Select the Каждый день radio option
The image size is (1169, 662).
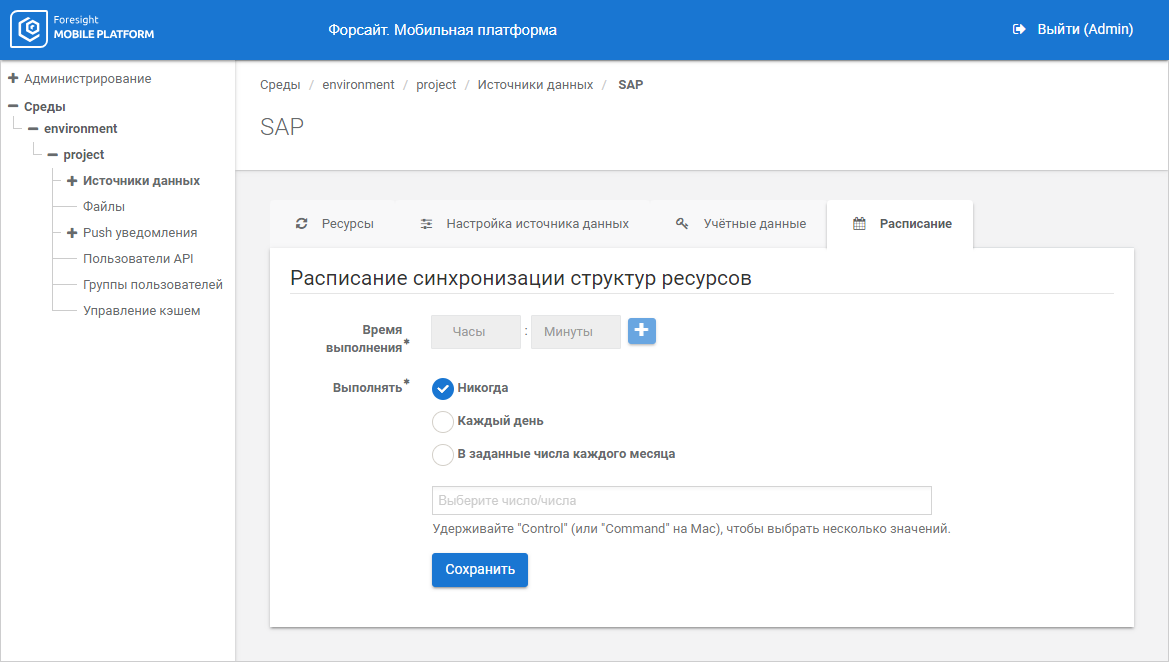tap(443, 421)
